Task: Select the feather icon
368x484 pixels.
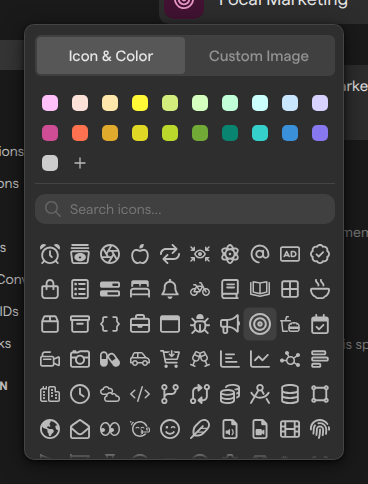Action: (x=200, y=429)
